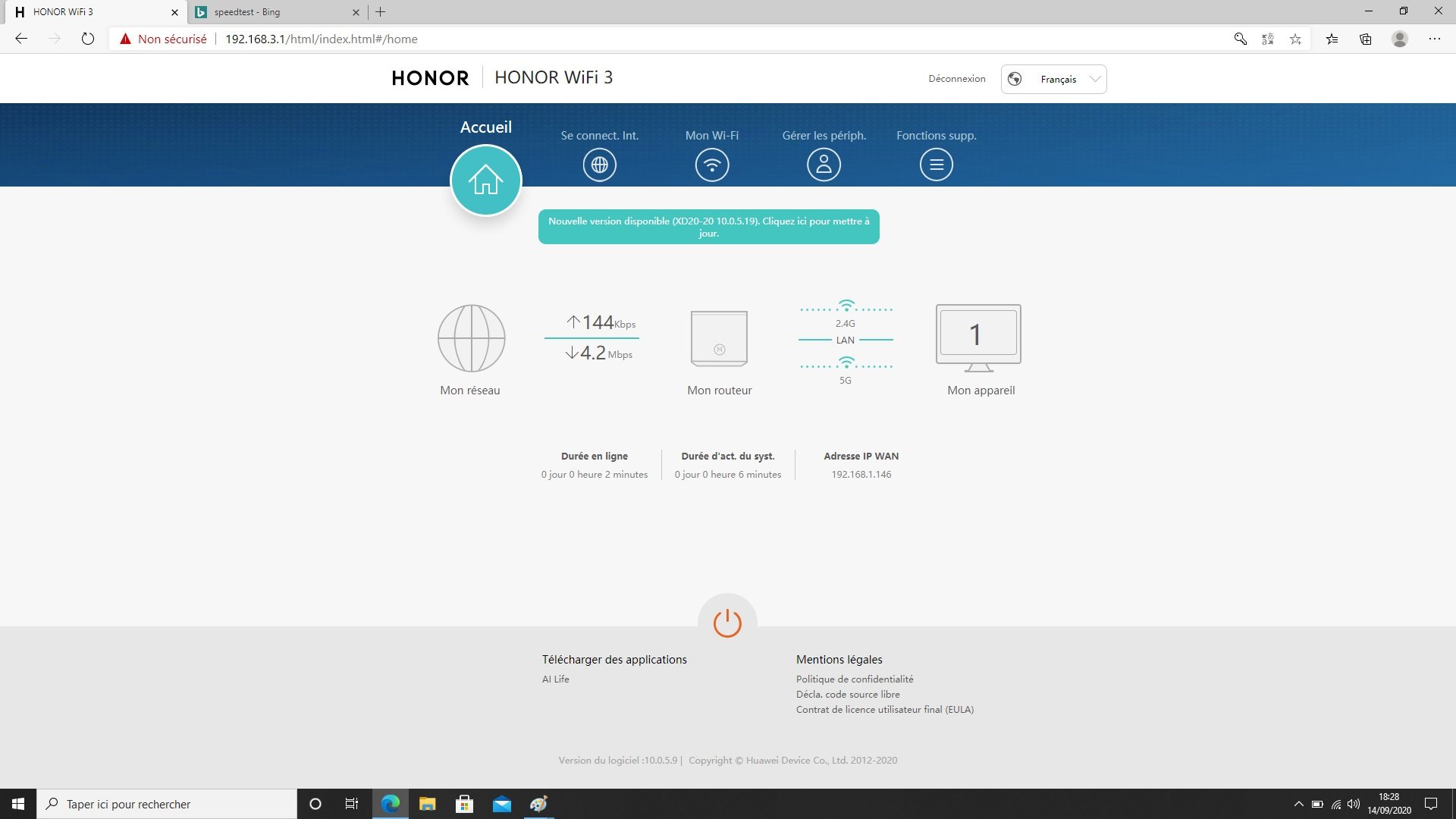Open File Explorer from taskbar

coord(427,804)
